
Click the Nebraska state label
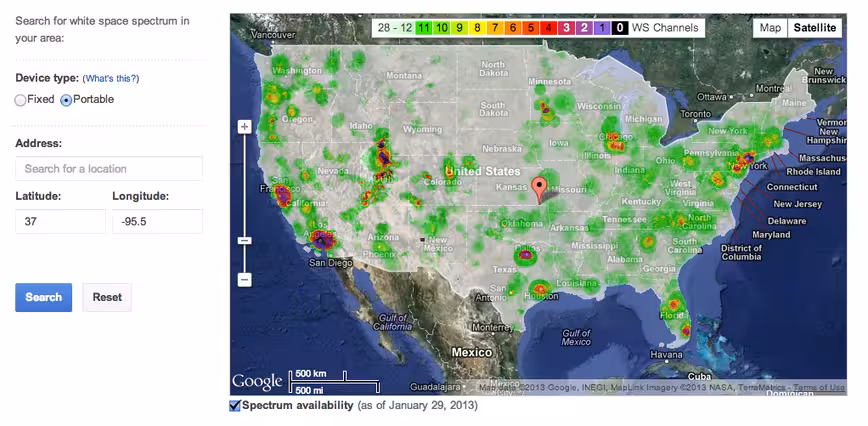[502, 149]
